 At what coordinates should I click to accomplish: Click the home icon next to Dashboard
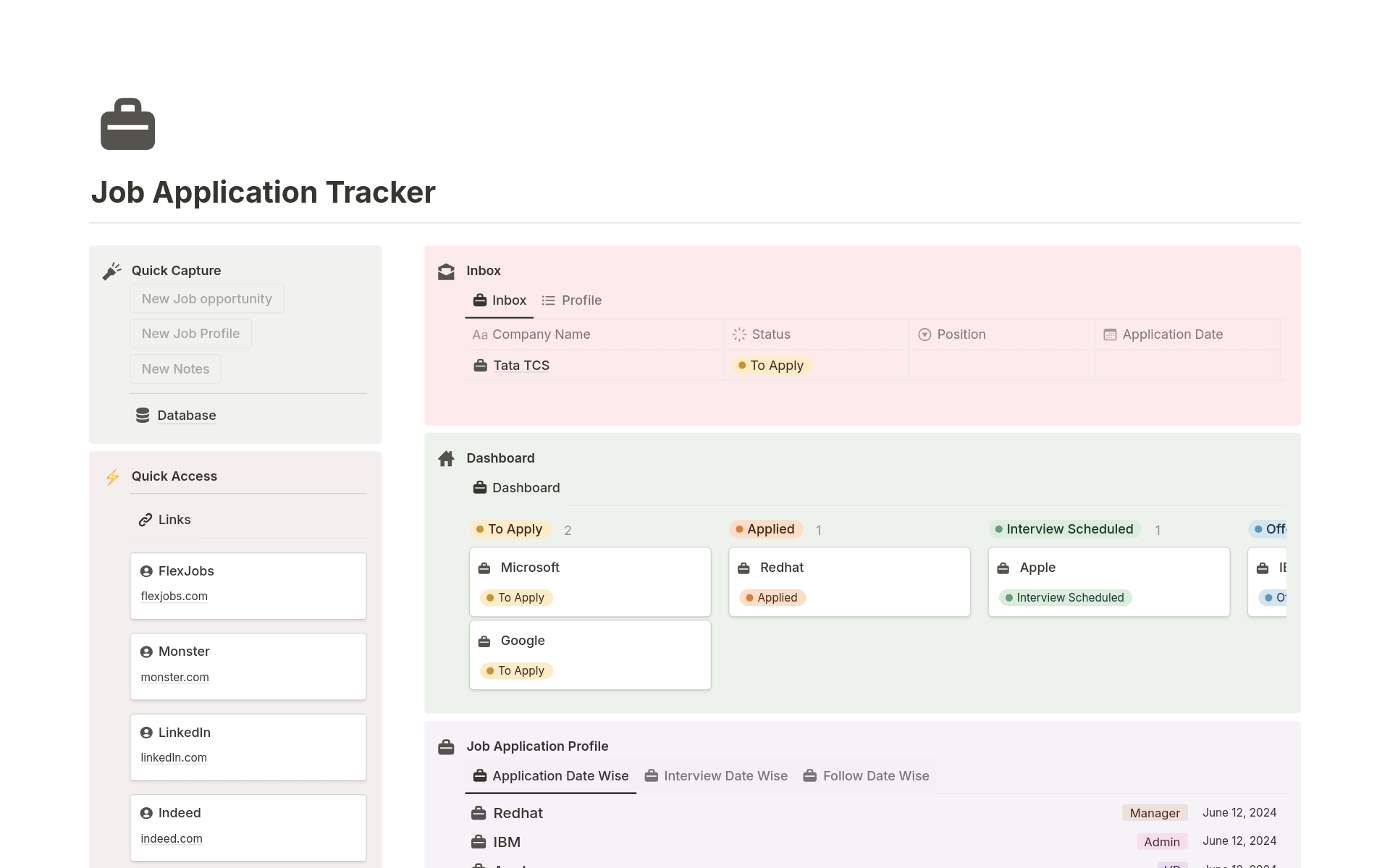pyautogui.click(x=446, y=458)
